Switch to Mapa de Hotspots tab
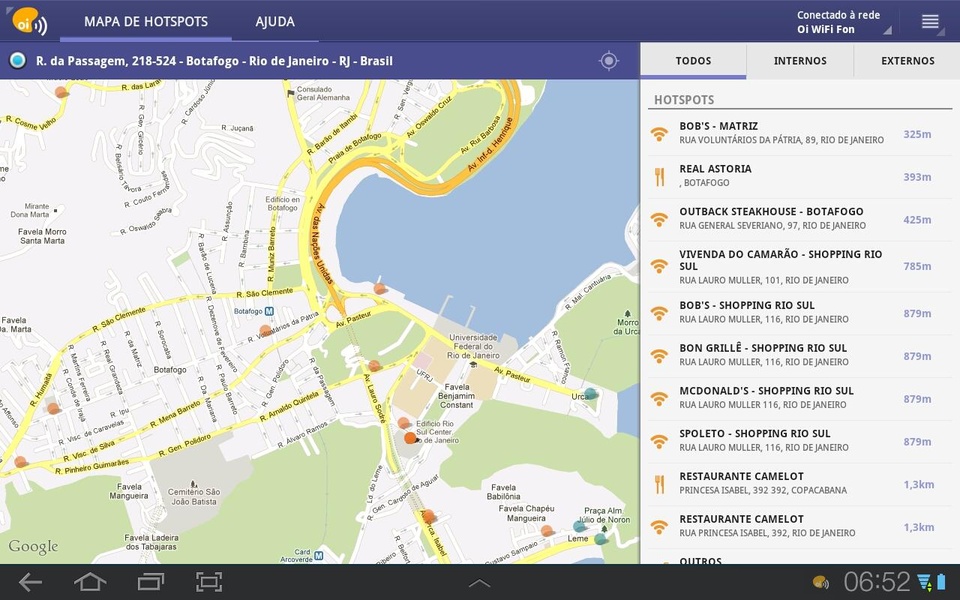This screenshot has width=960, height=600. [x=146, y=21]
